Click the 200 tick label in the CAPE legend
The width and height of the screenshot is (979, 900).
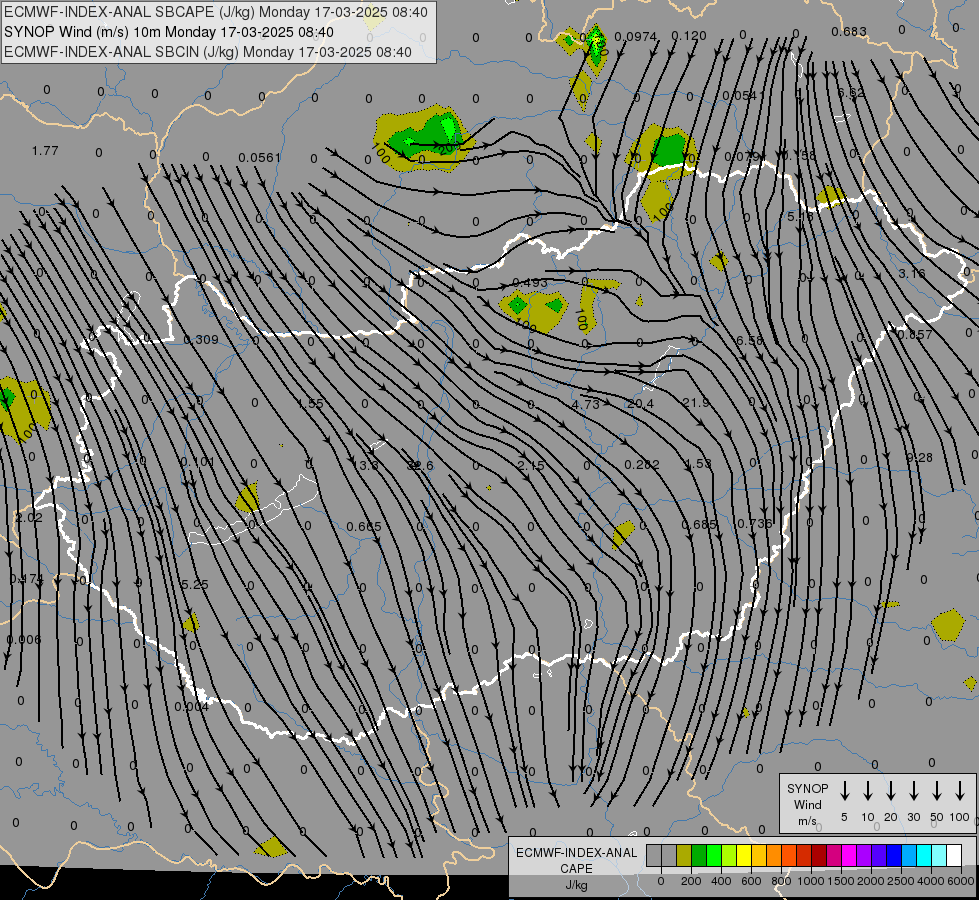tap(691, 881)
